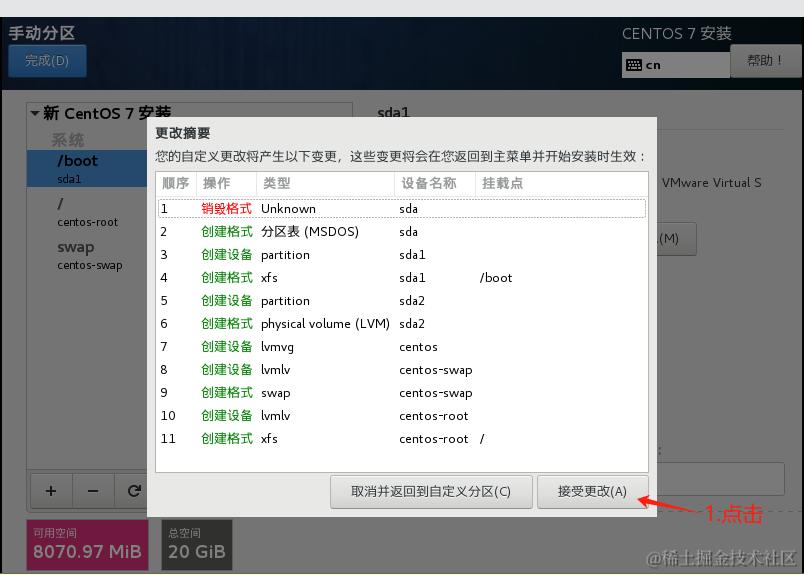804x575 pixels.
Task: Click the 完成(D) done button
Action: pyautogui.click(x=47, y=61)
